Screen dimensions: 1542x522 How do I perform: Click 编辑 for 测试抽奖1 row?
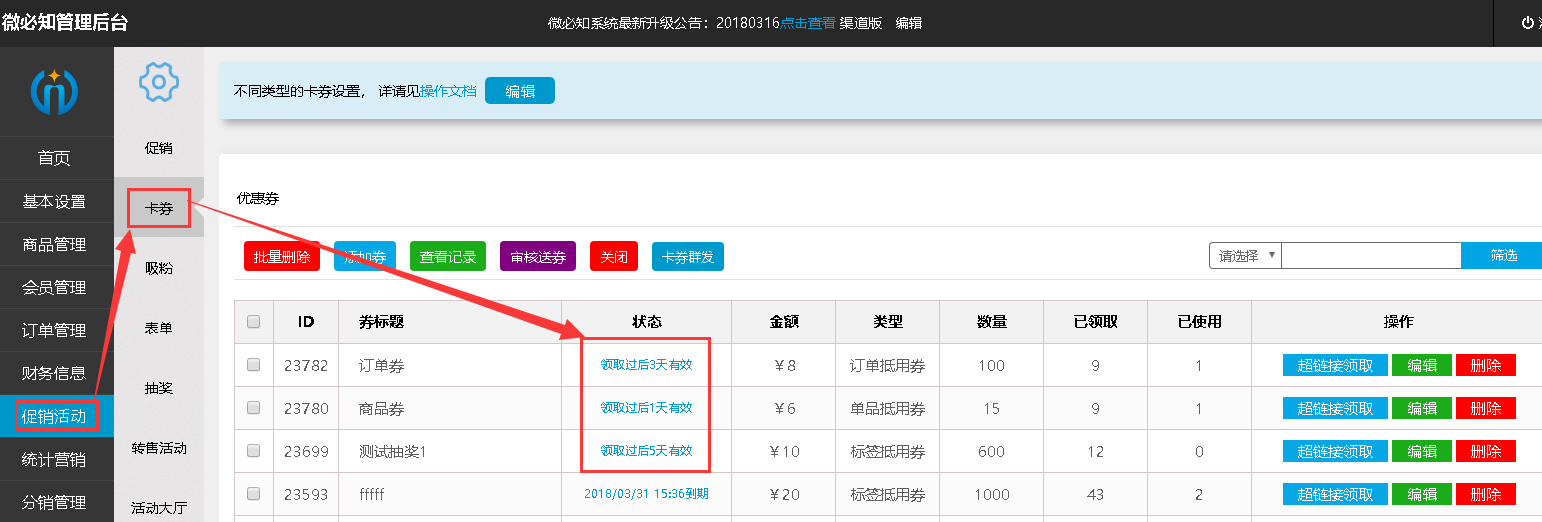1422,451
